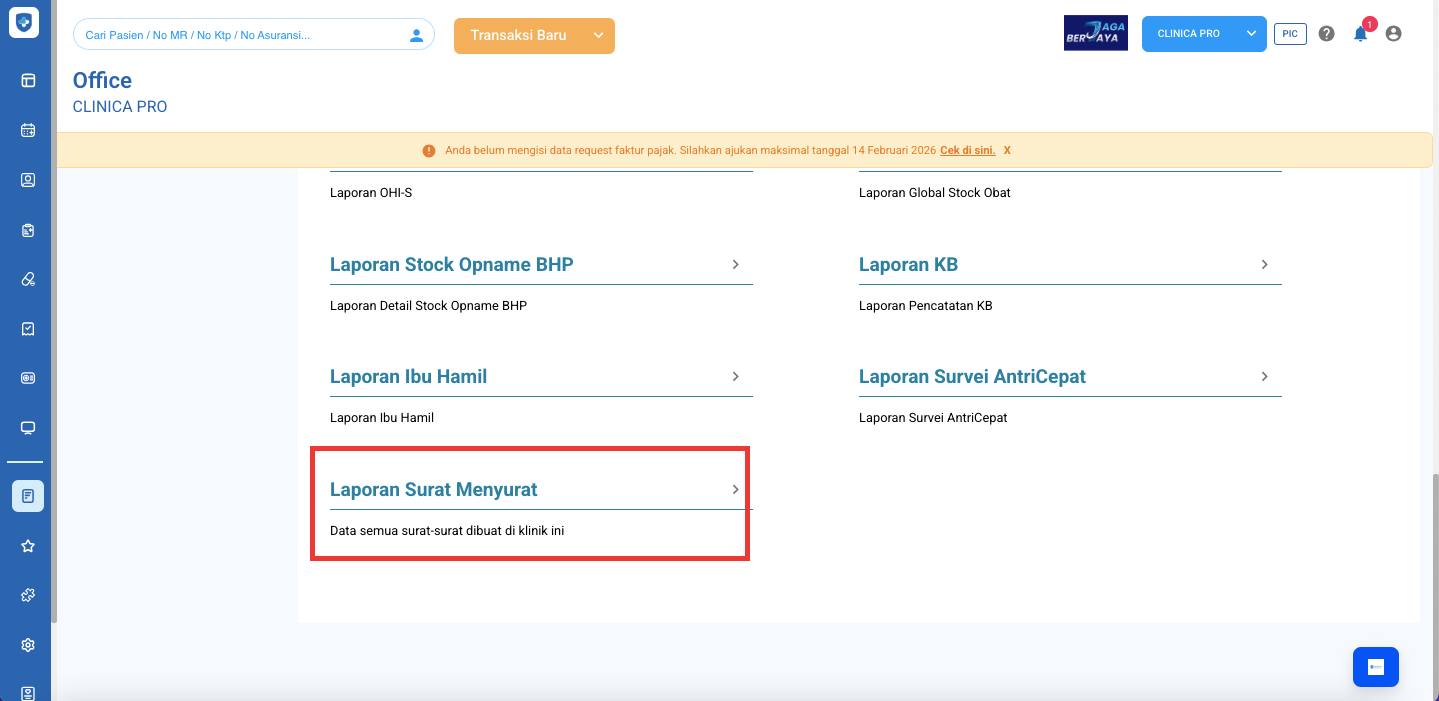Click the Cari Pasien search field
This screenshot has height=701, width=1439.
point(240,35)
